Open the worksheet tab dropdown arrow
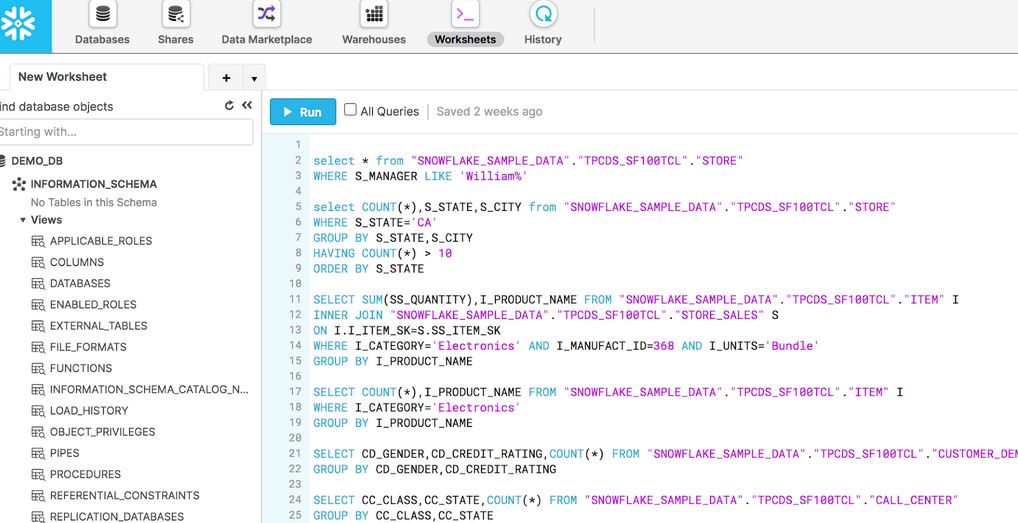This screenshot has width=1018, height=523. [254, 79]
